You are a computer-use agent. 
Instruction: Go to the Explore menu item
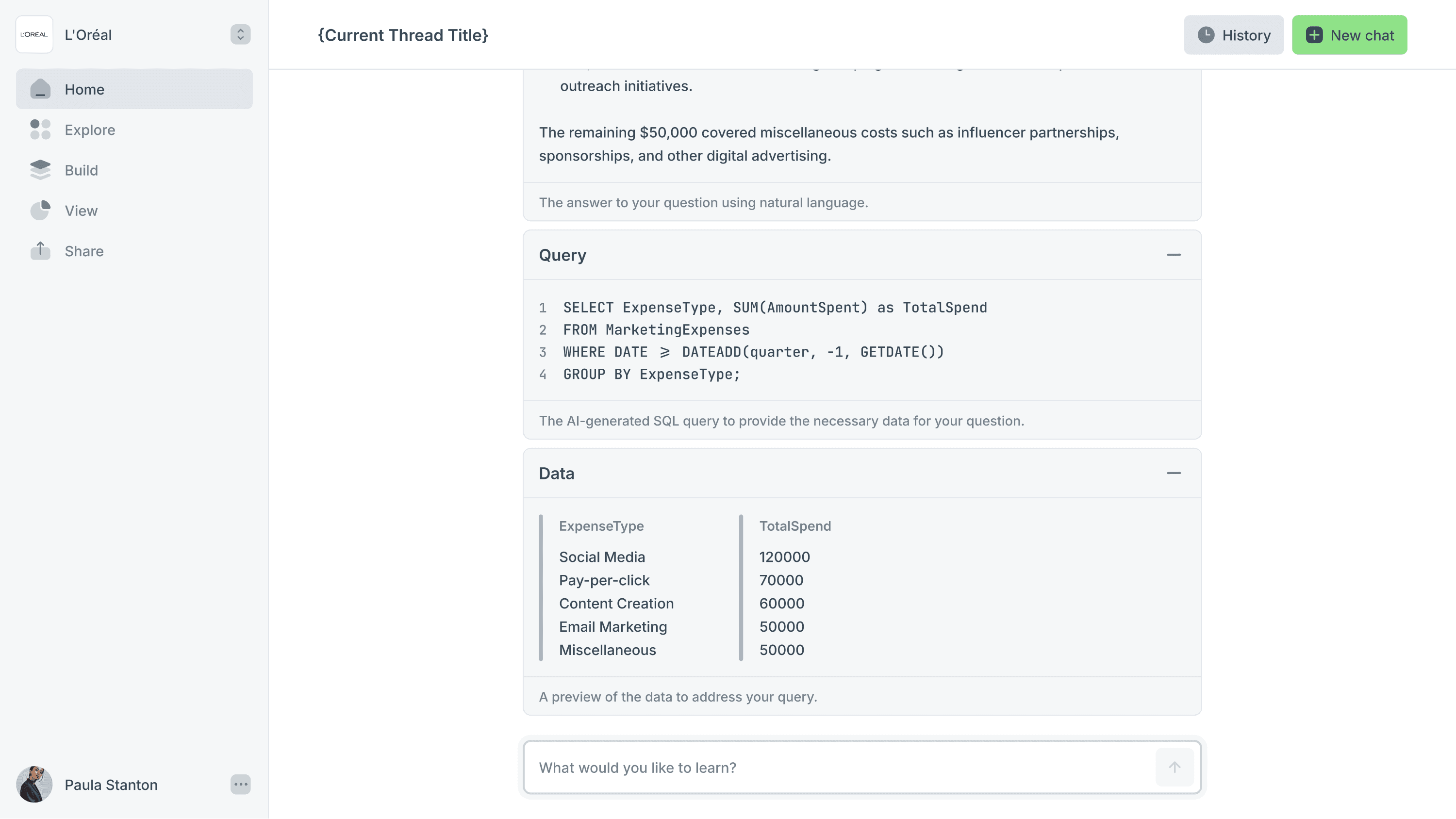coord(90,130)
